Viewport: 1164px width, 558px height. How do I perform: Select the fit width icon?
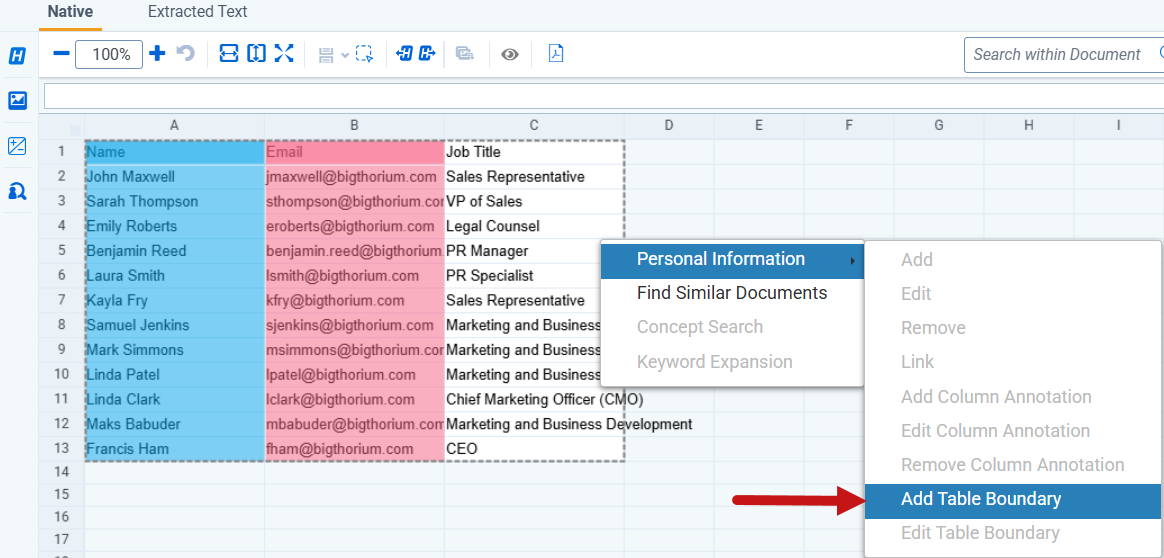(229, 53)
